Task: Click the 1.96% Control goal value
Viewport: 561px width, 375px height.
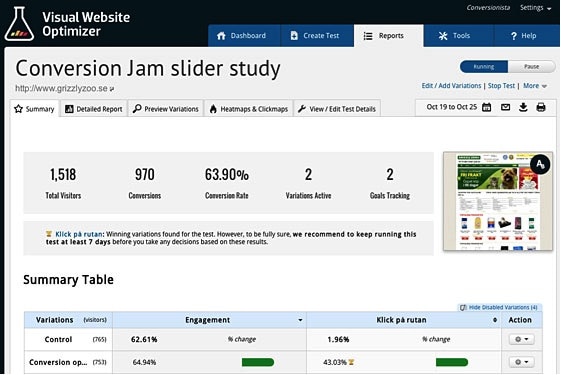Action: [x=338, y=339]
